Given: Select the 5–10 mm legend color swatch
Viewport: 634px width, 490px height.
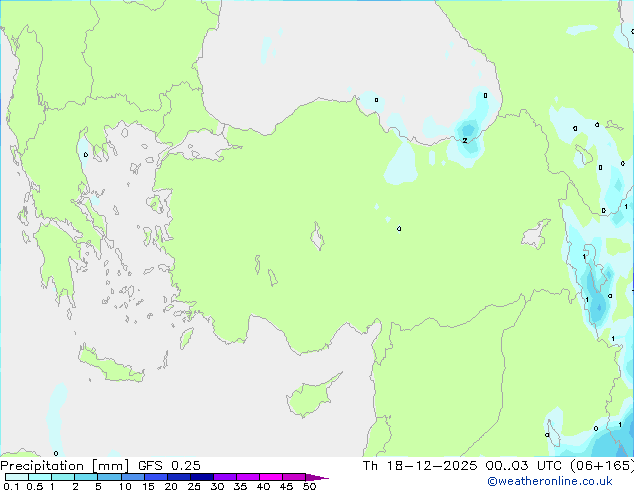Looking at the screenshot, I should [x=109, y=477].
